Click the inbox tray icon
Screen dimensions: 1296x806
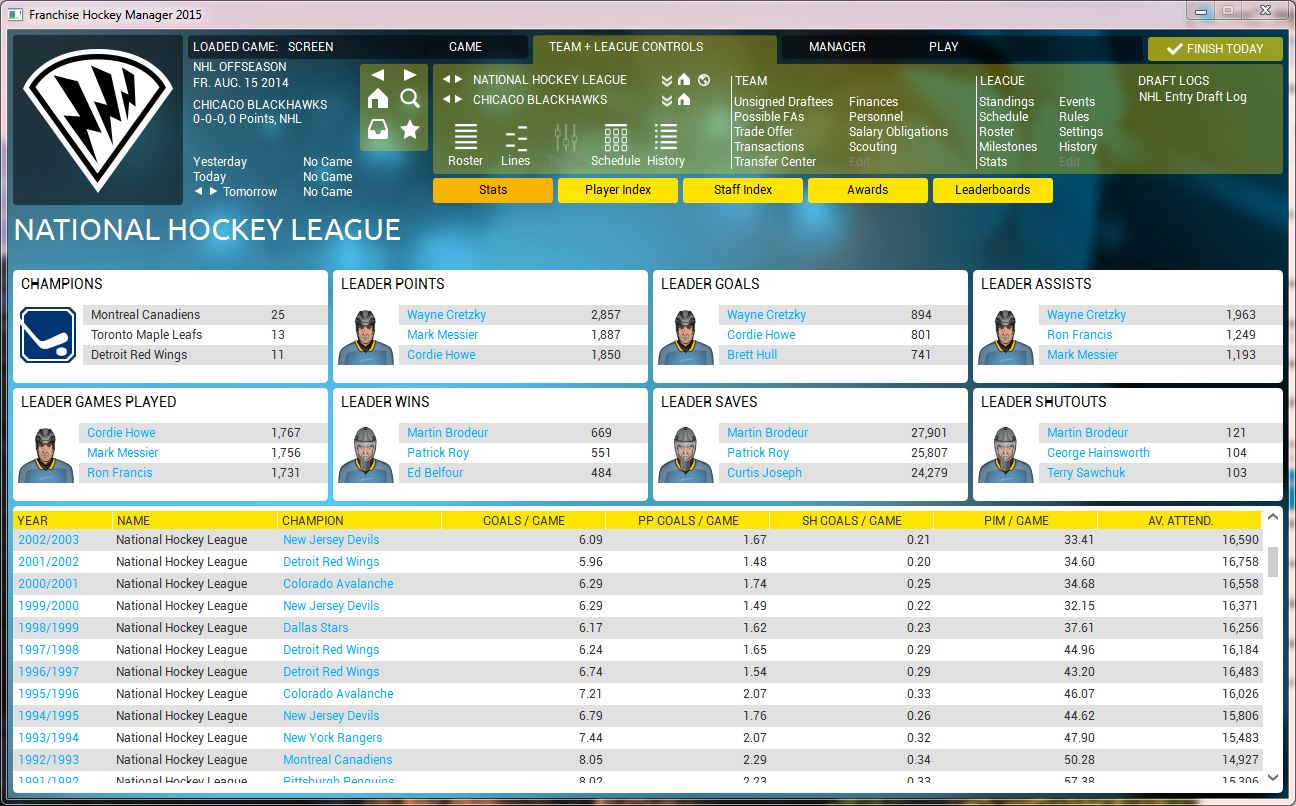click(x=378, y=129)
